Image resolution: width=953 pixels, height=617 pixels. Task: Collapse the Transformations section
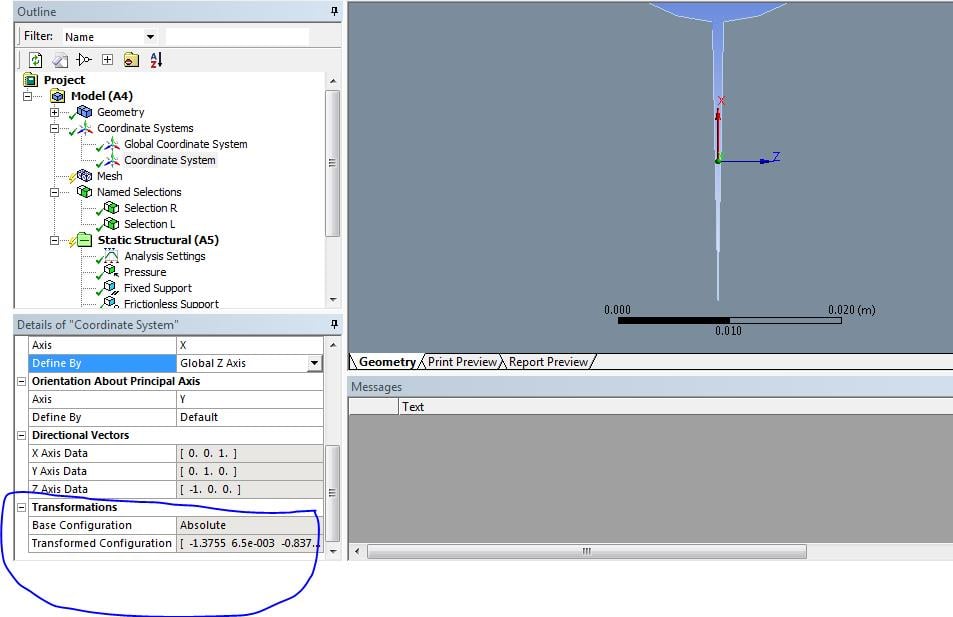21,507
